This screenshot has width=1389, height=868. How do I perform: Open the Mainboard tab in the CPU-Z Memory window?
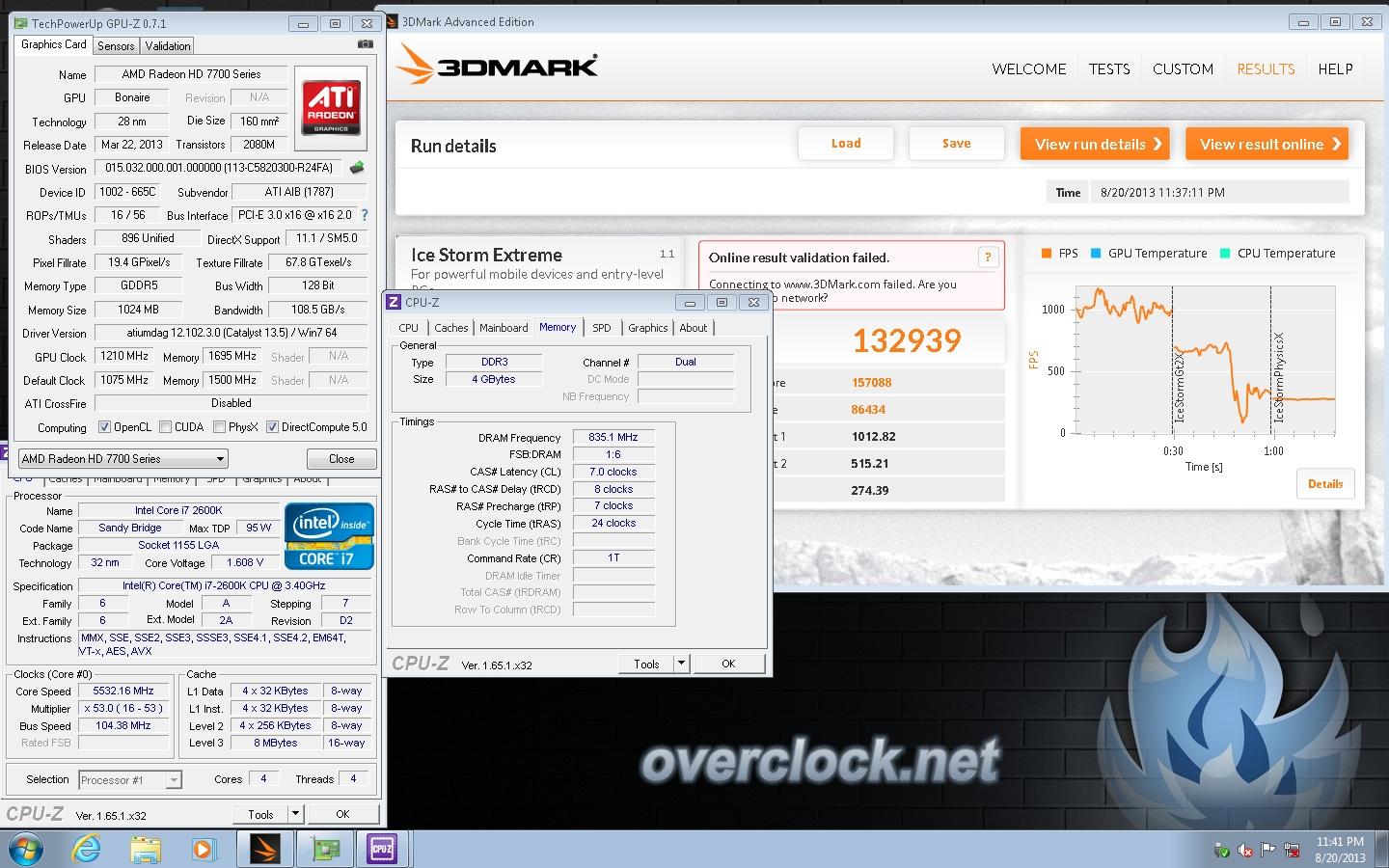coord(504,328)
